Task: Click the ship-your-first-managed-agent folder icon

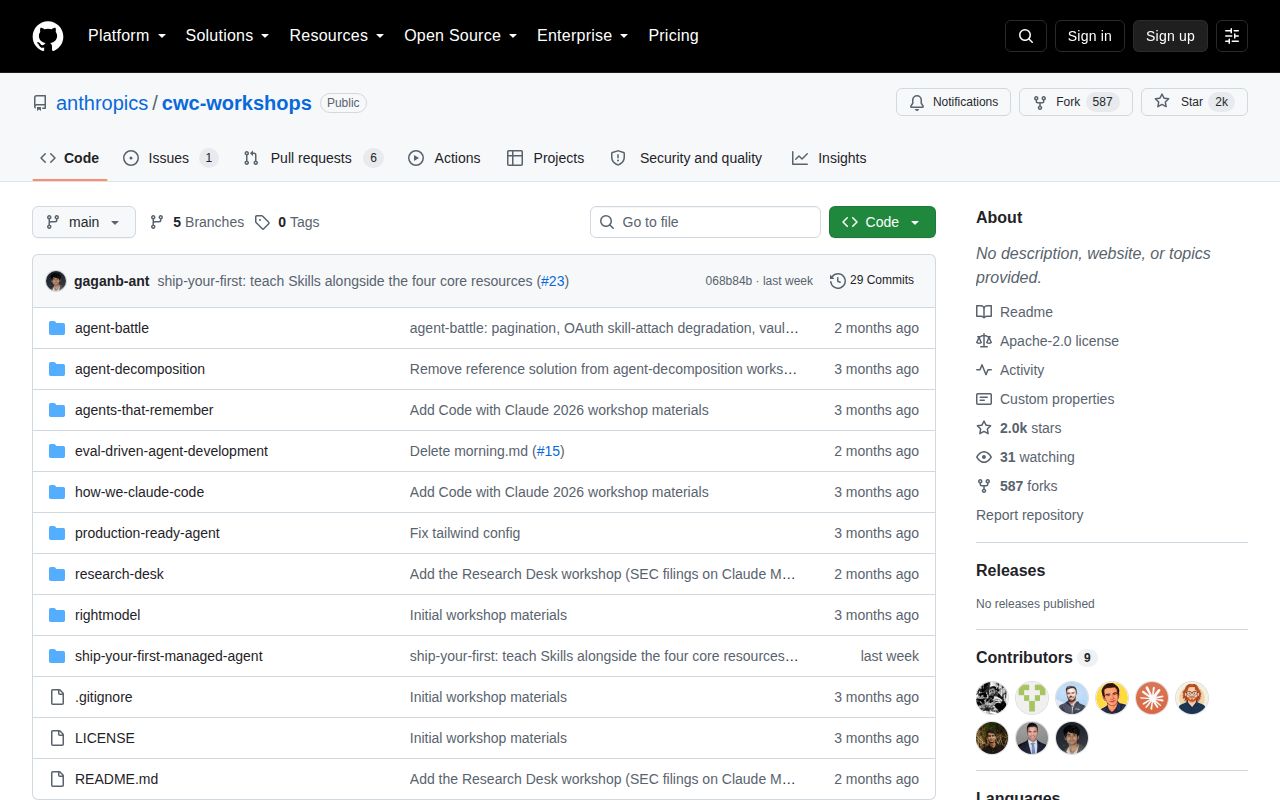Action: click(x=57, y=656)
